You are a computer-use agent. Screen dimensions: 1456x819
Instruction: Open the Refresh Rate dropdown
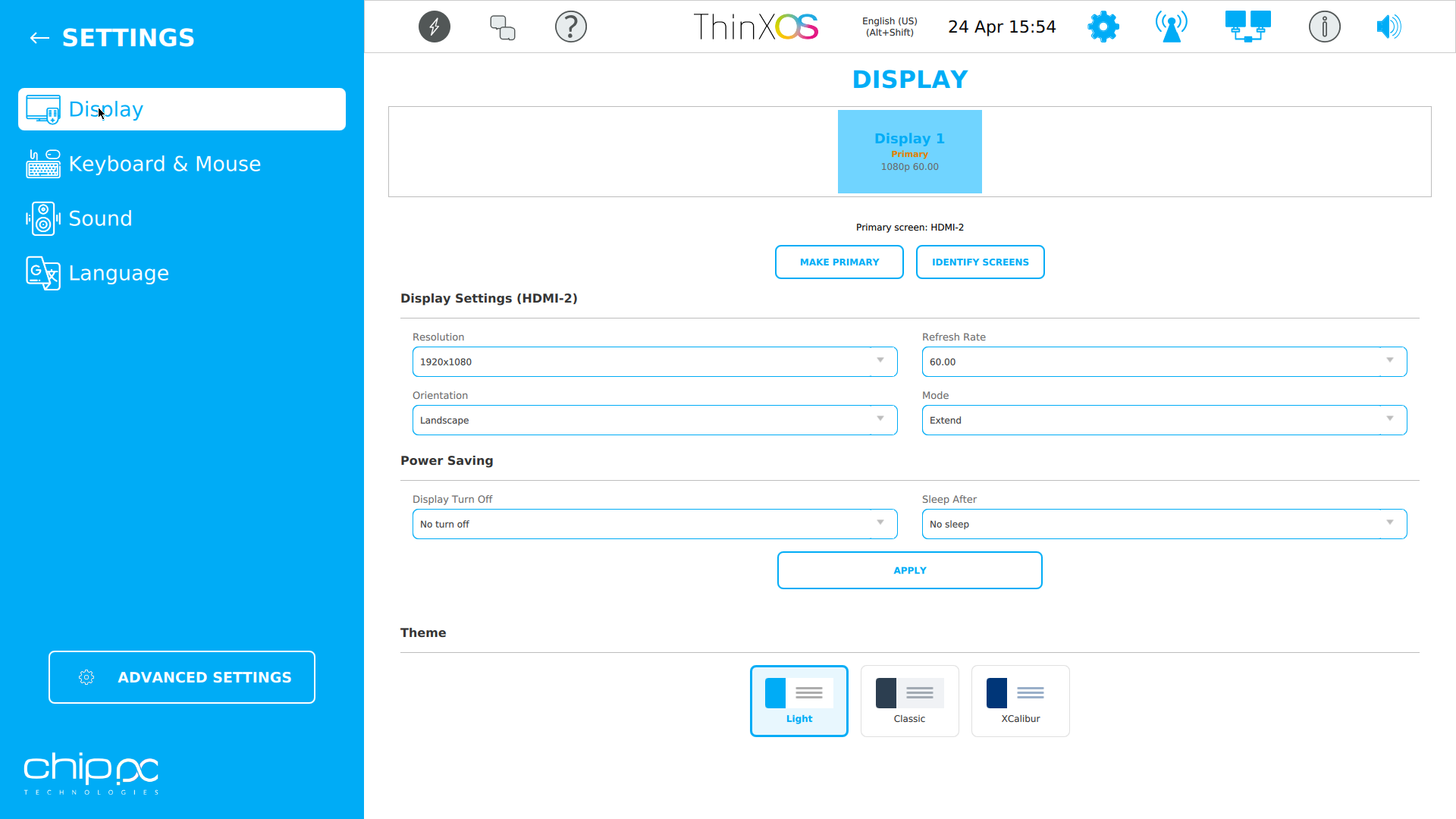(x=1165, y=362)
